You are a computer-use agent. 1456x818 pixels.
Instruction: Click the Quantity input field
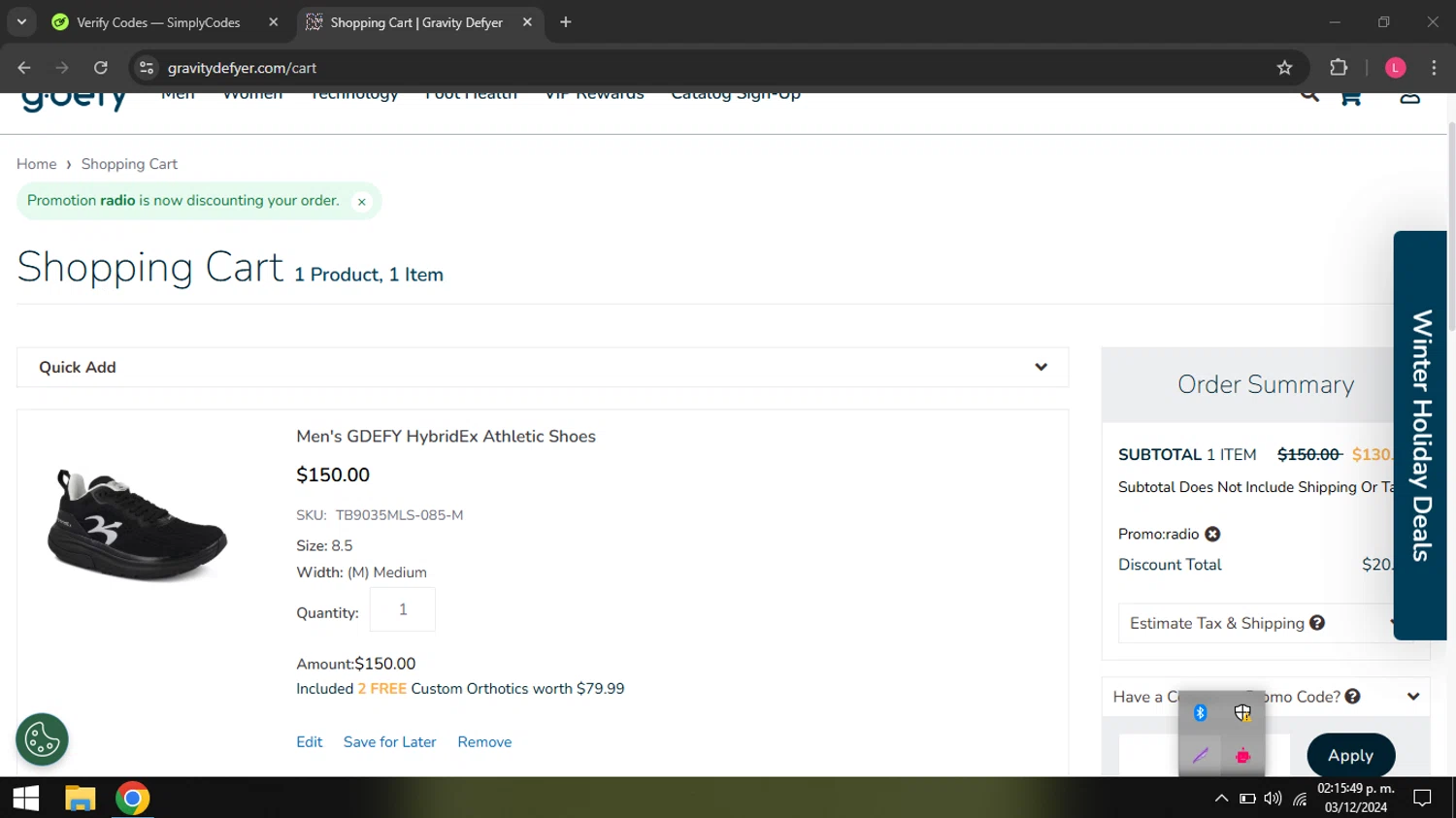(403, 609)
